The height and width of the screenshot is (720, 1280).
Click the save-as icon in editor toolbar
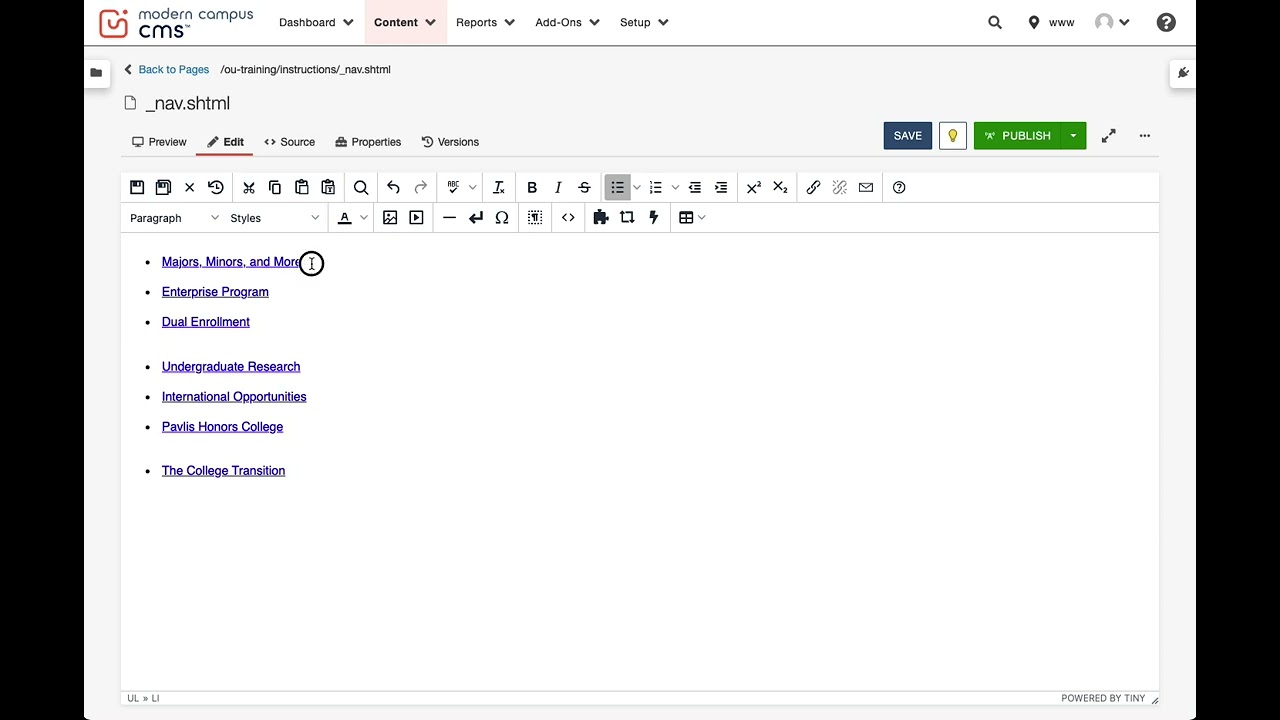163,187
